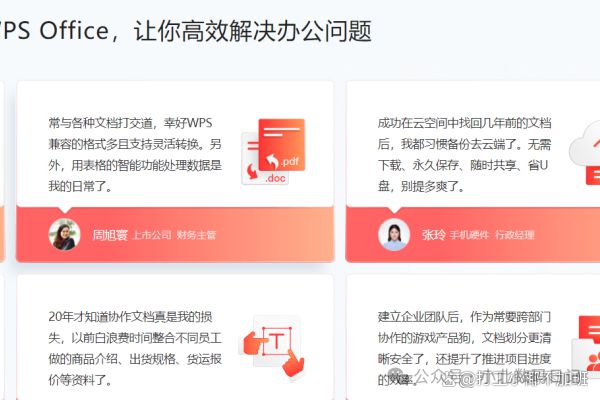The image size is (600, 400).
Task: Click the PDF to DOC conversion icon
Action: point(273,152)
